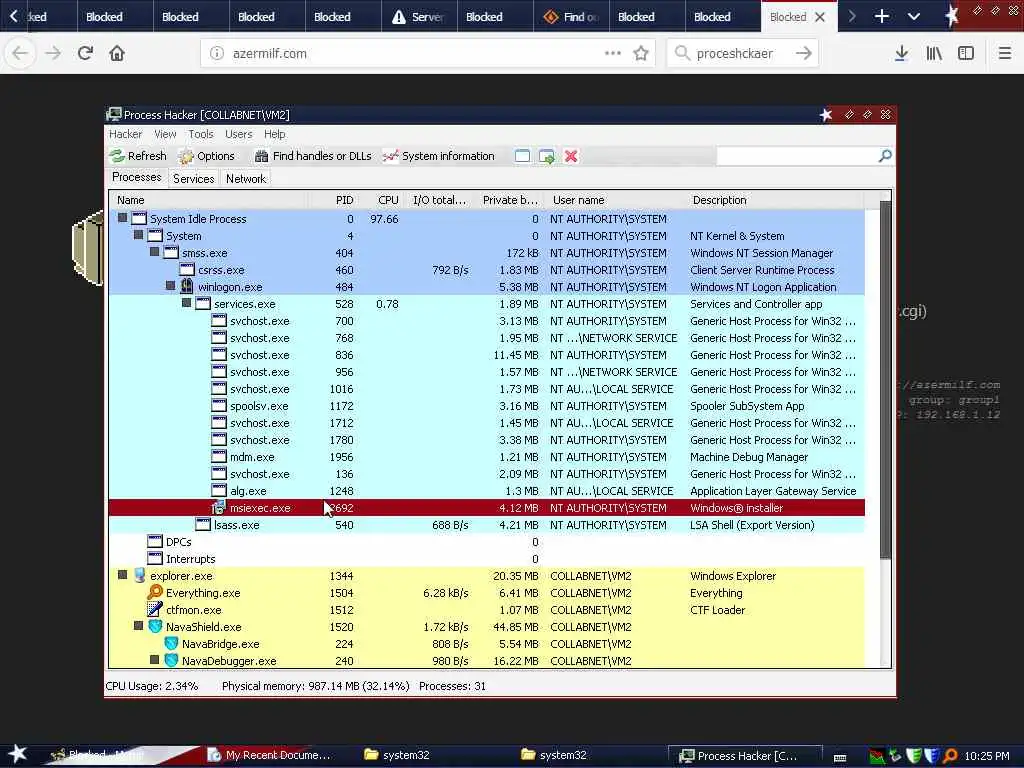This screenshot has width=1024, height=768.
Task: Collapse the explorer.exe tree node
Action: click(123, 575)
